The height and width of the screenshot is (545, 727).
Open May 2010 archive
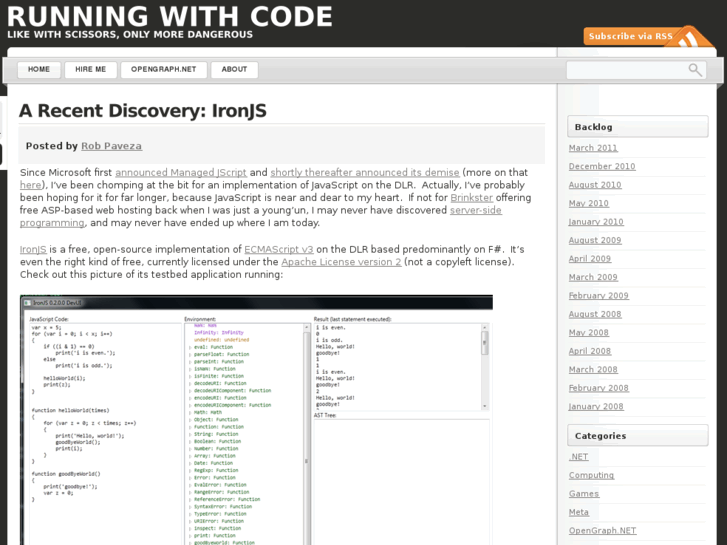[589, 204]
